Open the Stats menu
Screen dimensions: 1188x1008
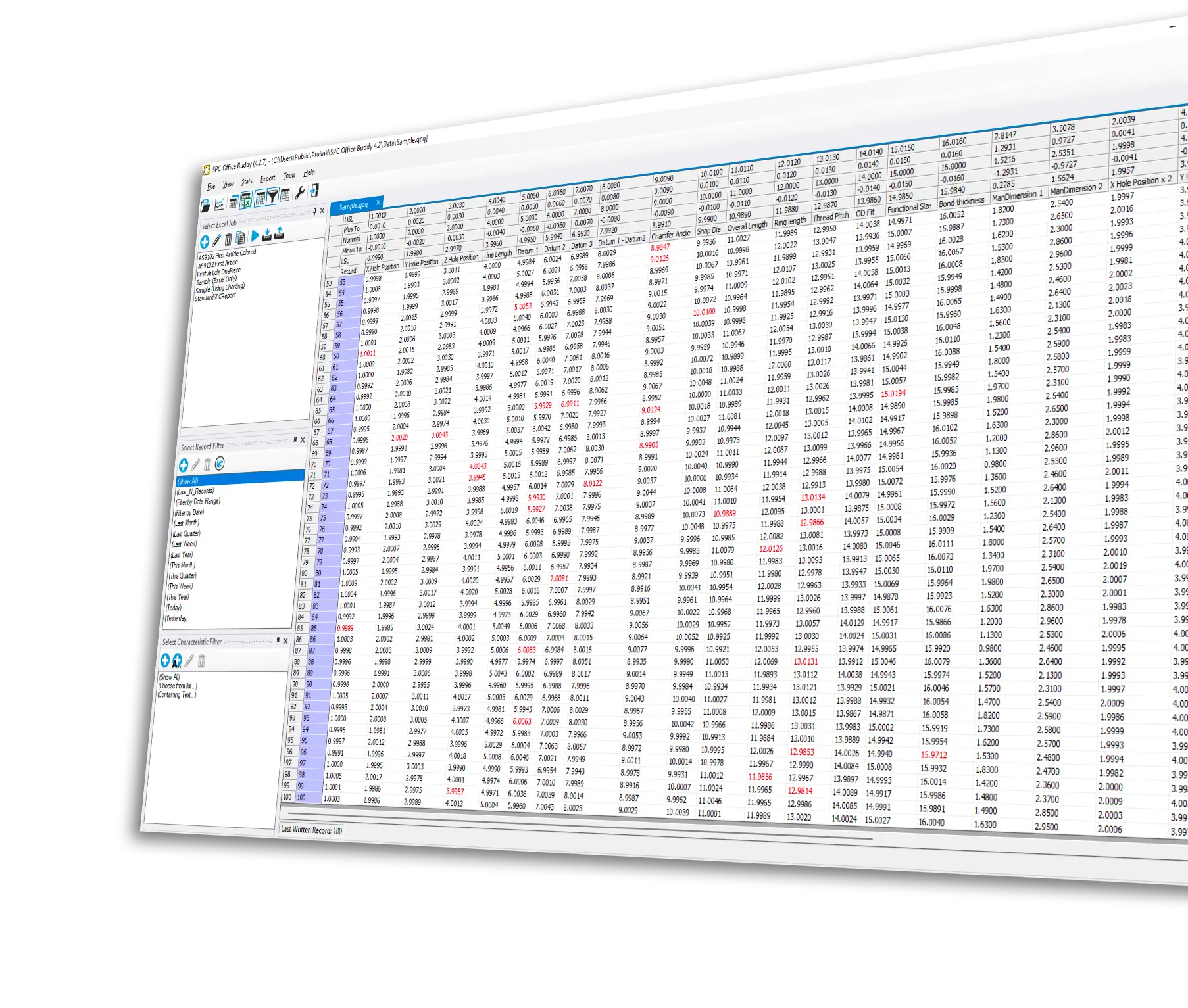pyautogui.click(x=247, y=181)
